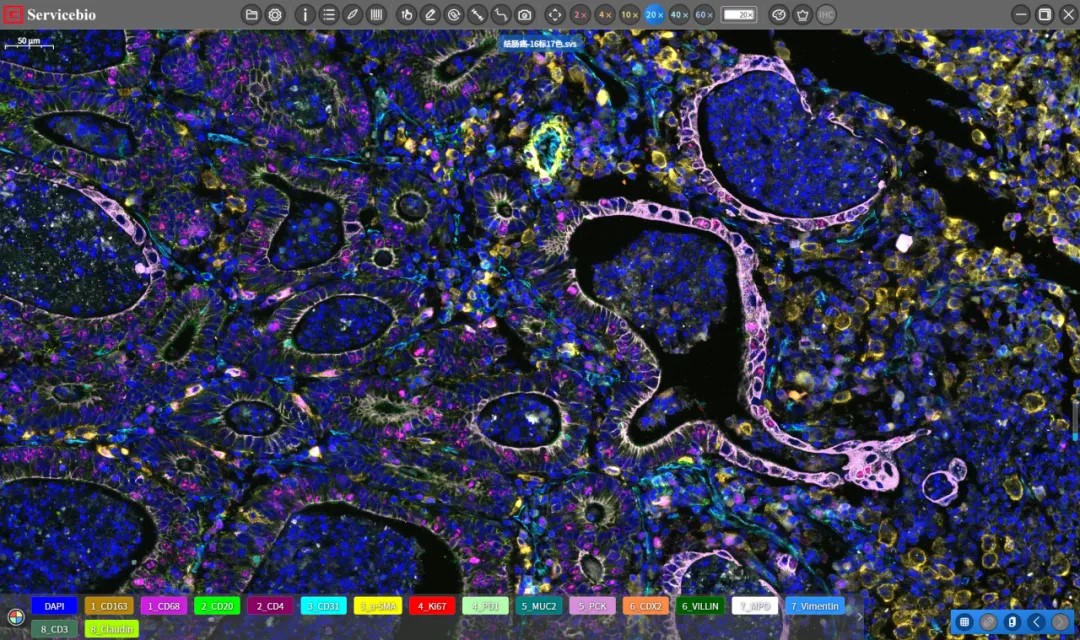Select the slide filename tab

[x=539, y=45]
